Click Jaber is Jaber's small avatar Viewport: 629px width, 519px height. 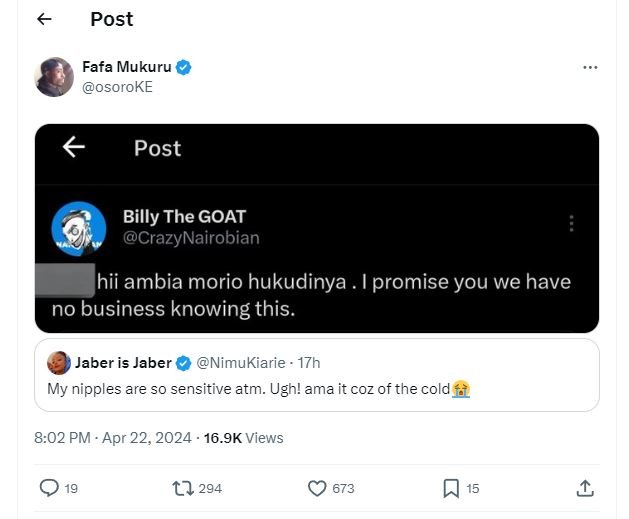tap(57, 362)
